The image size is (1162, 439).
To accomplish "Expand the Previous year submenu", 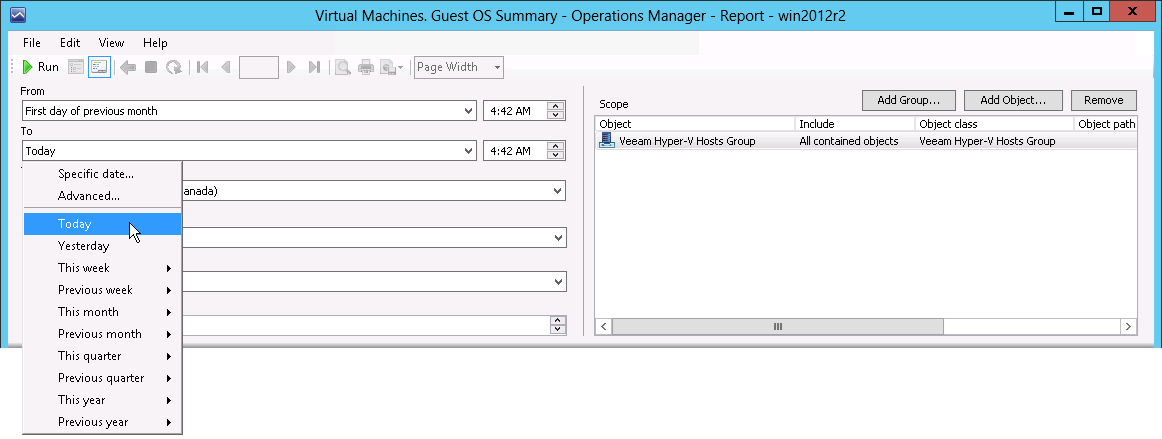I will point(102,422).
